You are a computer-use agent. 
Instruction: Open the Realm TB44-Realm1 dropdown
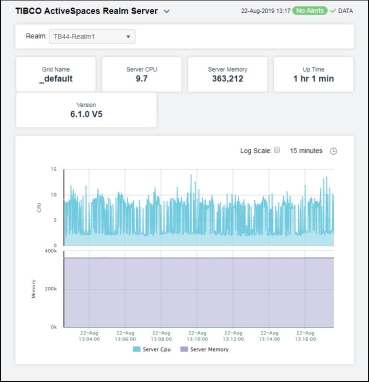tap(92, 37)
